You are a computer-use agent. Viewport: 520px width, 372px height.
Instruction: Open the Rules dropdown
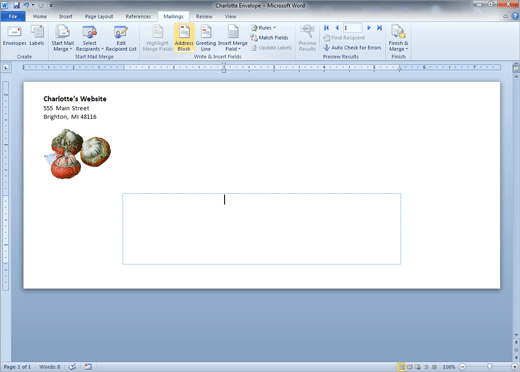click(x=264, y=28)
